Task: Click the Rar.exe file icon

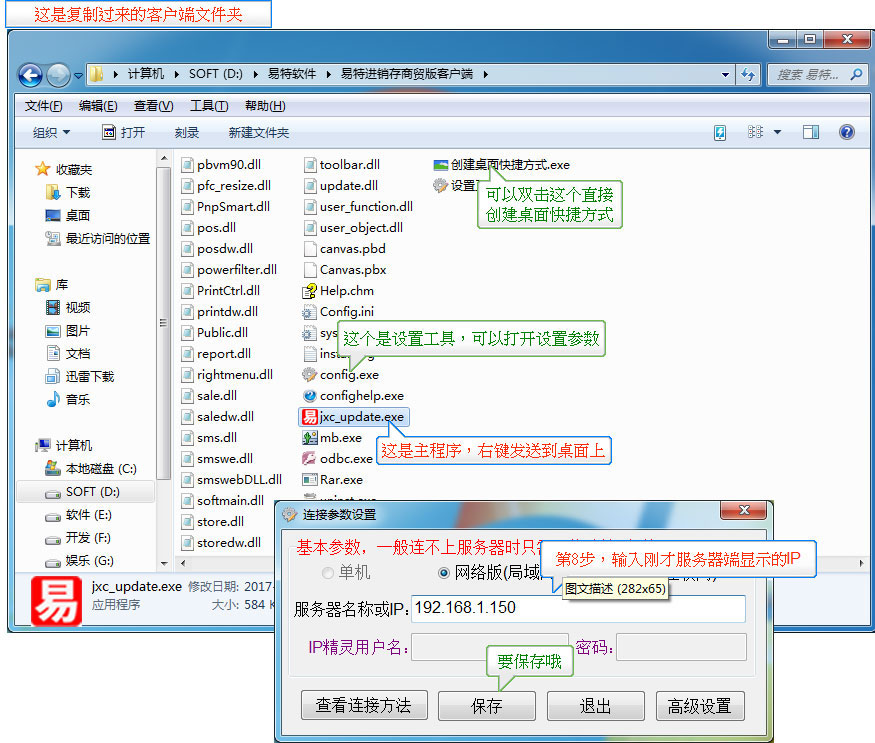Action: tap(310, 480)
